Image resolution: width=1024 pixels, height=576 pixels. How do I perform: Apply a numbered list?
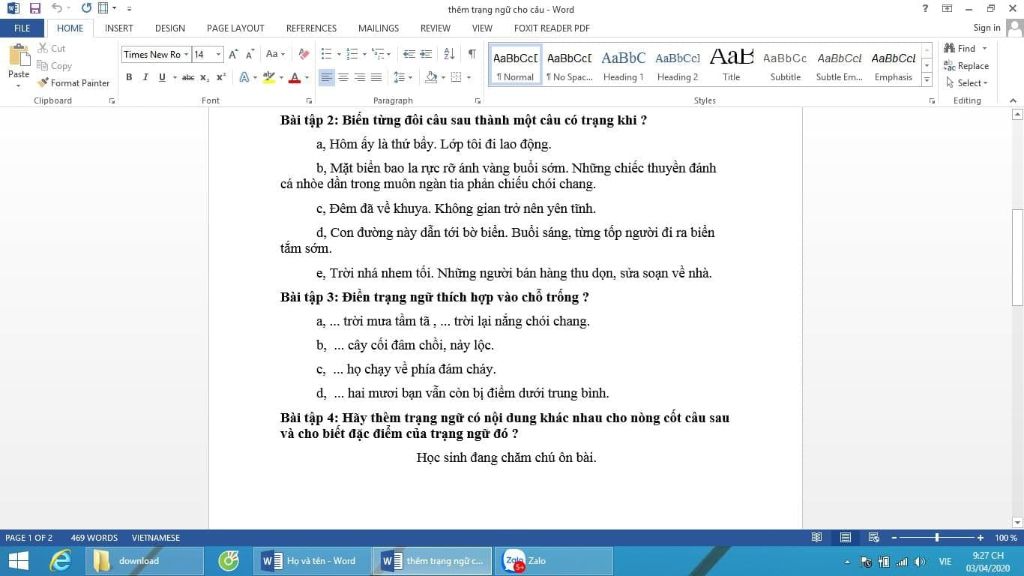pyautogui.click(x=352, y=54)
